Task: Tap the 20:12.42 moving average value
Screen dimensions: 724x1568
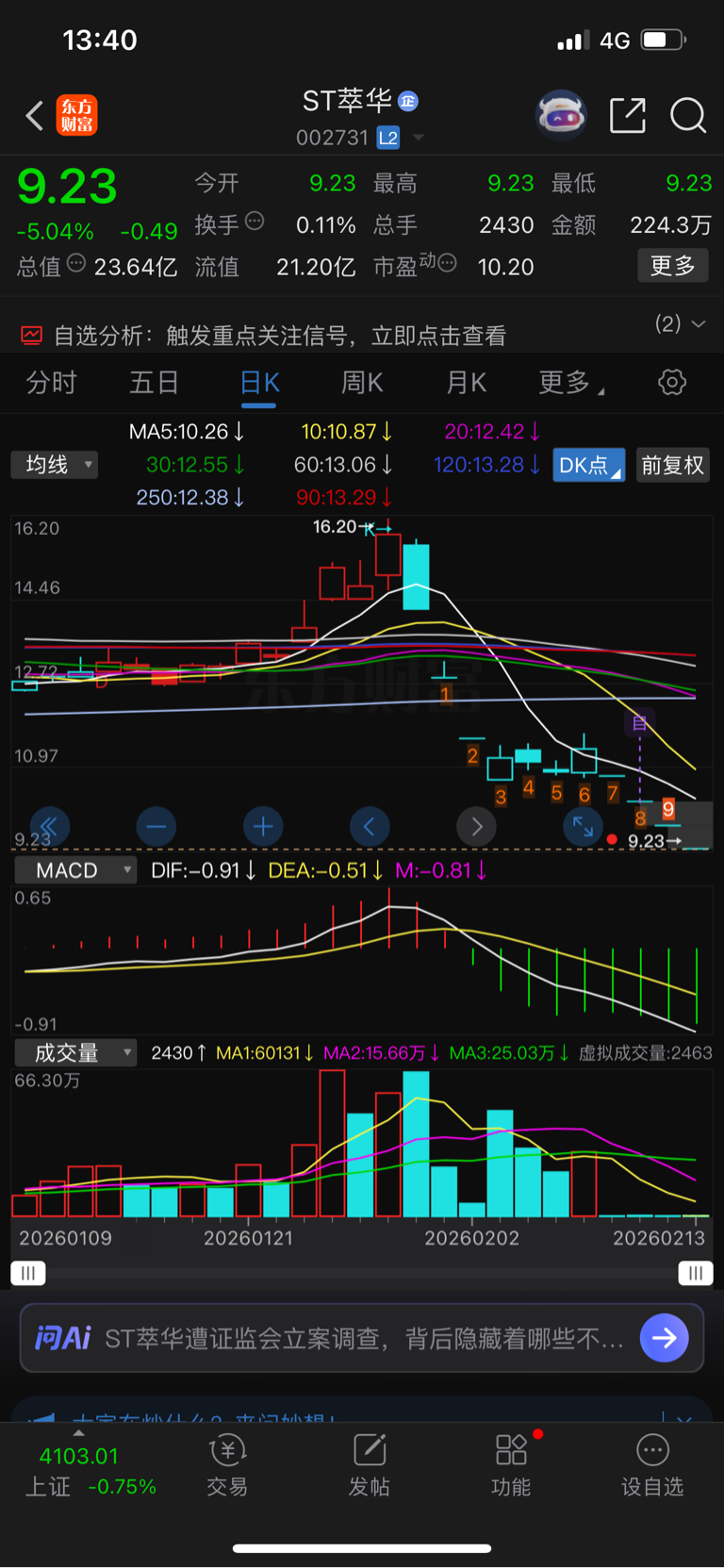Action: click(492, 432)
